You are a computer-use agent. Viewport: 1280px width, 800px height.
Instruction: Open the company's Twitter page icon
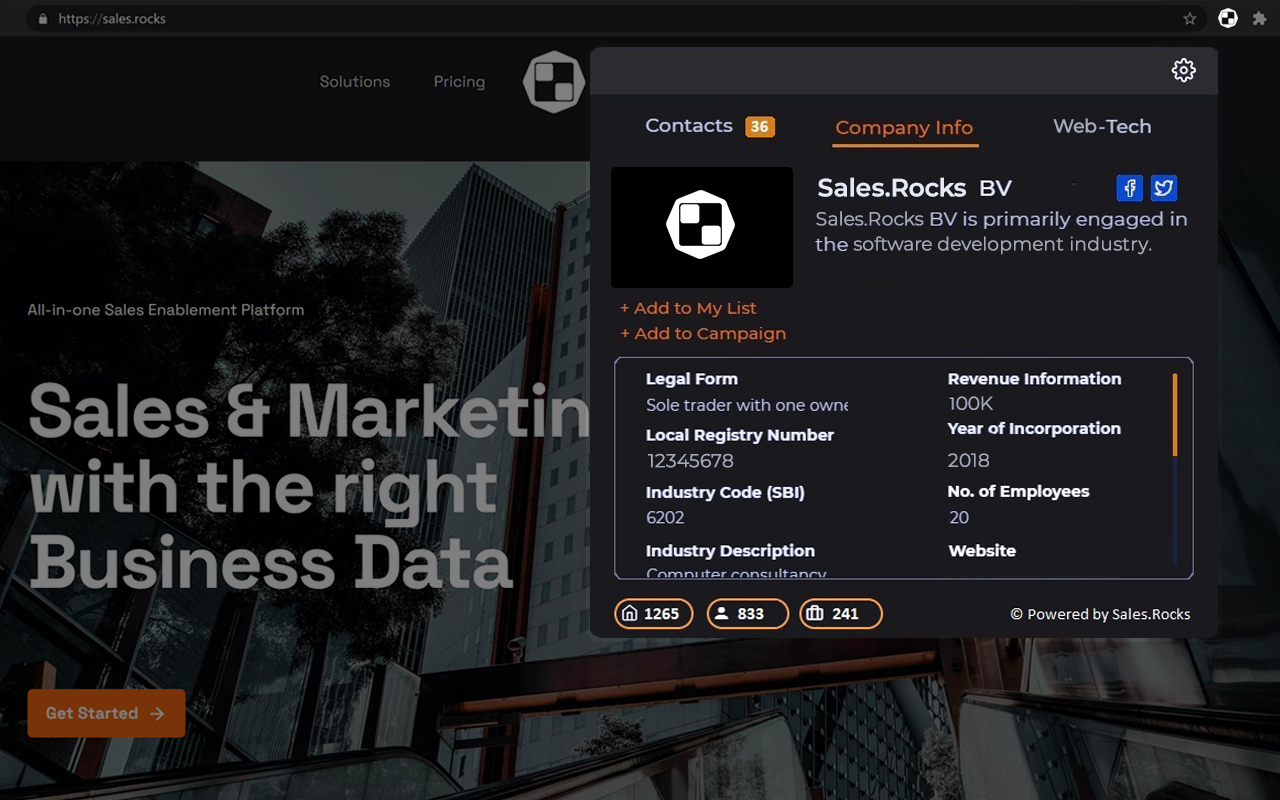(x=1163, y=188)
